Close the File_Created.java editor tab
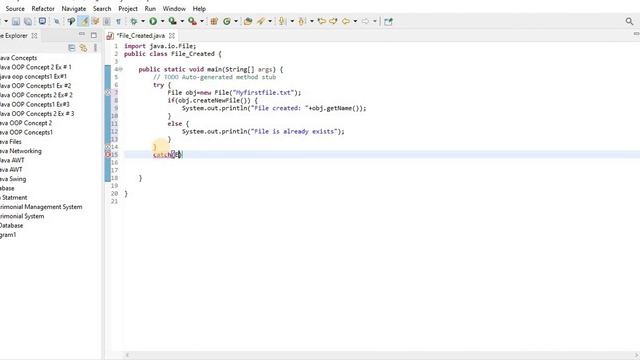Viewport: 640px width, 360px height. point(172,36)
